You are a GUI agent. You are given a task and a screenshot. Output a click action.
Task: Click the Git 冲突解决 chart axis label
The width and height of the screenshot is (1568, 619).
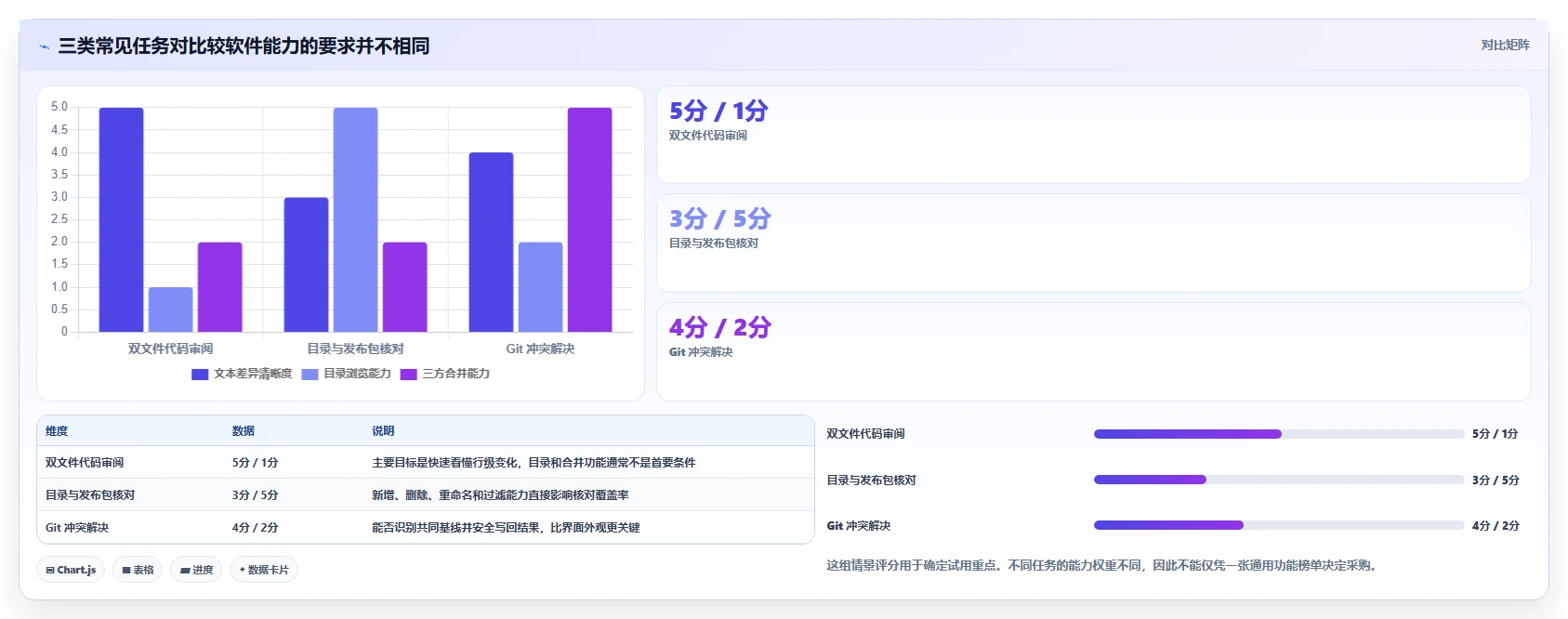click(540, 349)
